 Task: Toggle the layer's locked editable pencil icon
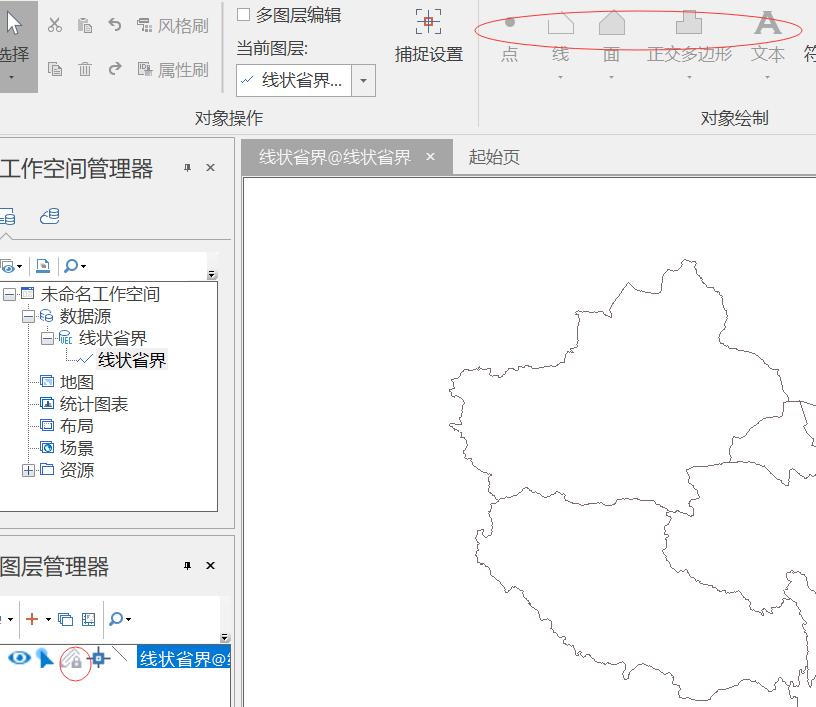[73, 659]
